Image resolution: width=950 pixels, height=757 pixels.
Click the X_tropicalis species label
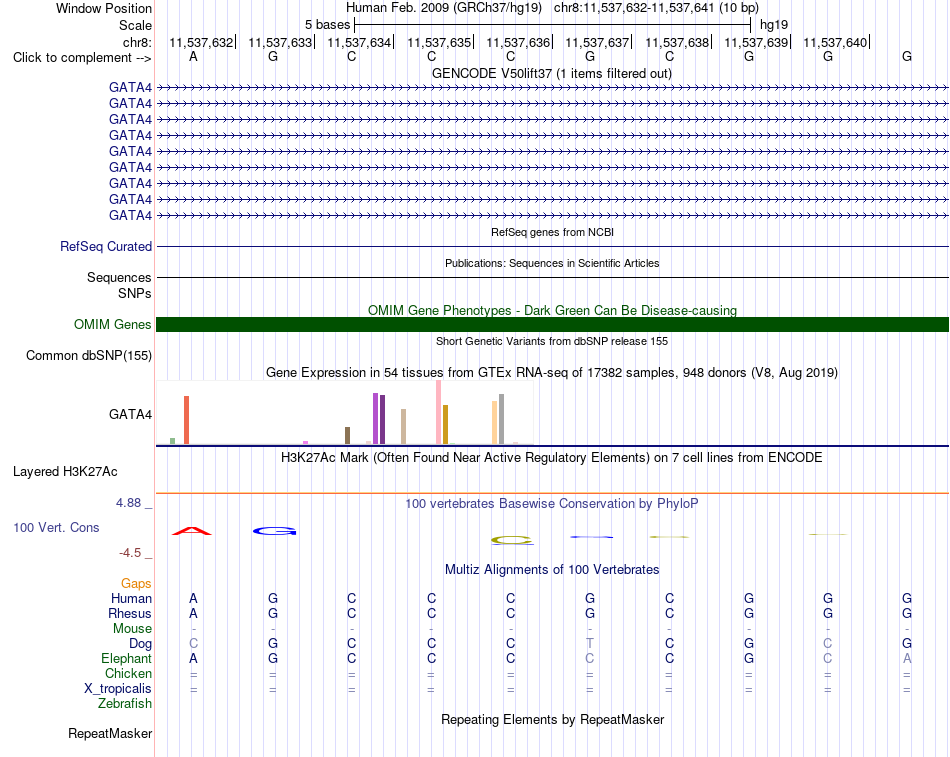[118, 689]
